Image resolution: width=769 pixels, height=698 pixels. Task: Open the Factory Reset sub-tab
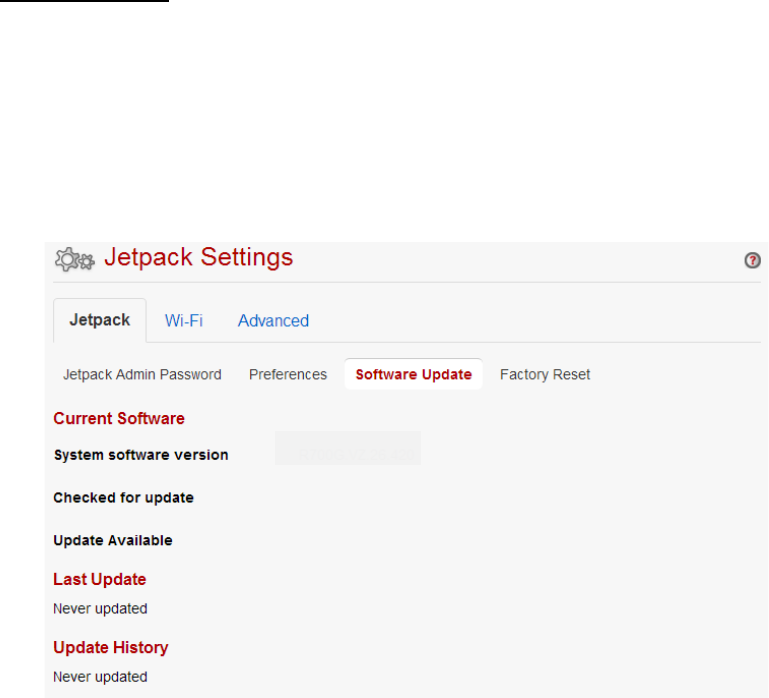545,375
